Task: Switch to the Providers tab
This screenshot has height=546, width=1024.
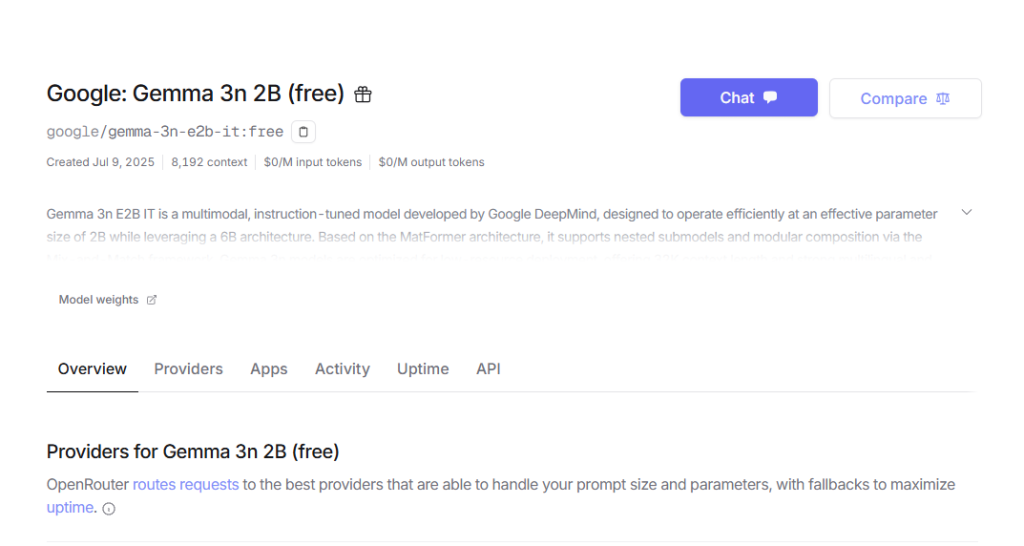Action: tap(188, 369)
